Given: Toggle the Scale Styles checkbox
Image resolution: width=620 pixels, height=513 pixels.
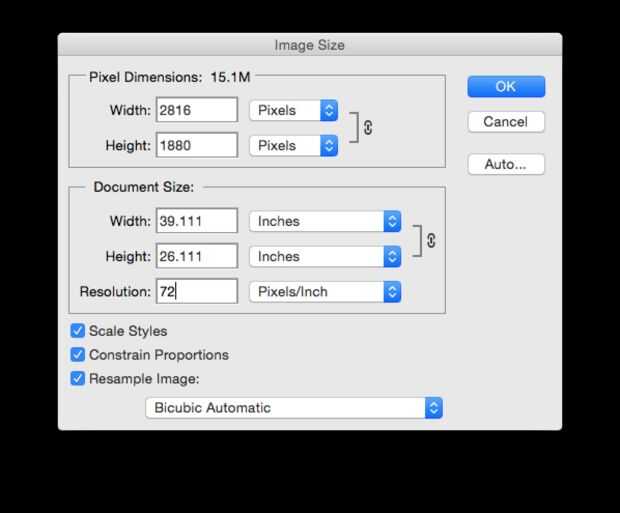Looking at the screenshot, I should coord(78,331).
